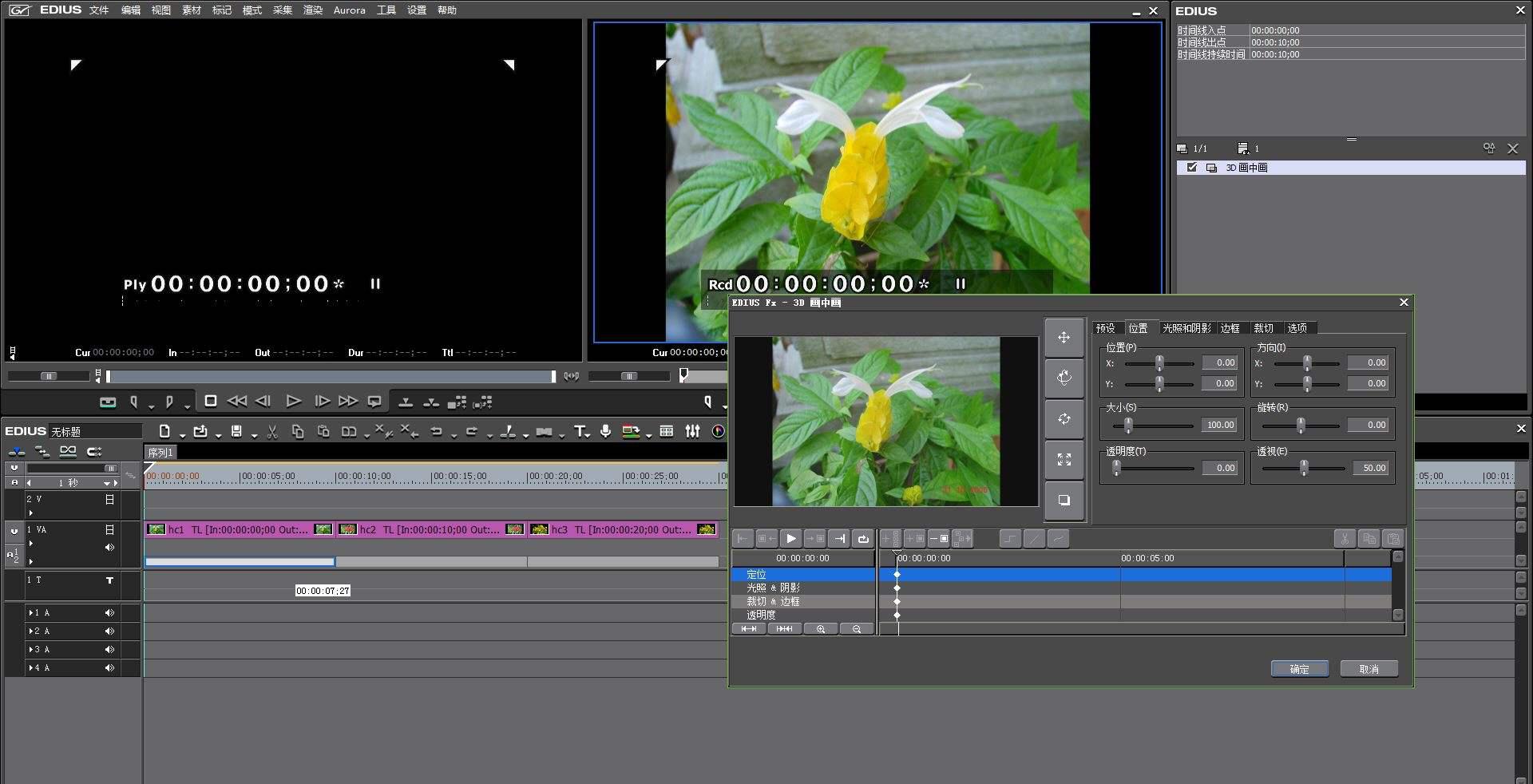Adjust 透视(E) perspective slider handle
The height and width of the screenshot is (784, 1533).
pos(1304,469)
